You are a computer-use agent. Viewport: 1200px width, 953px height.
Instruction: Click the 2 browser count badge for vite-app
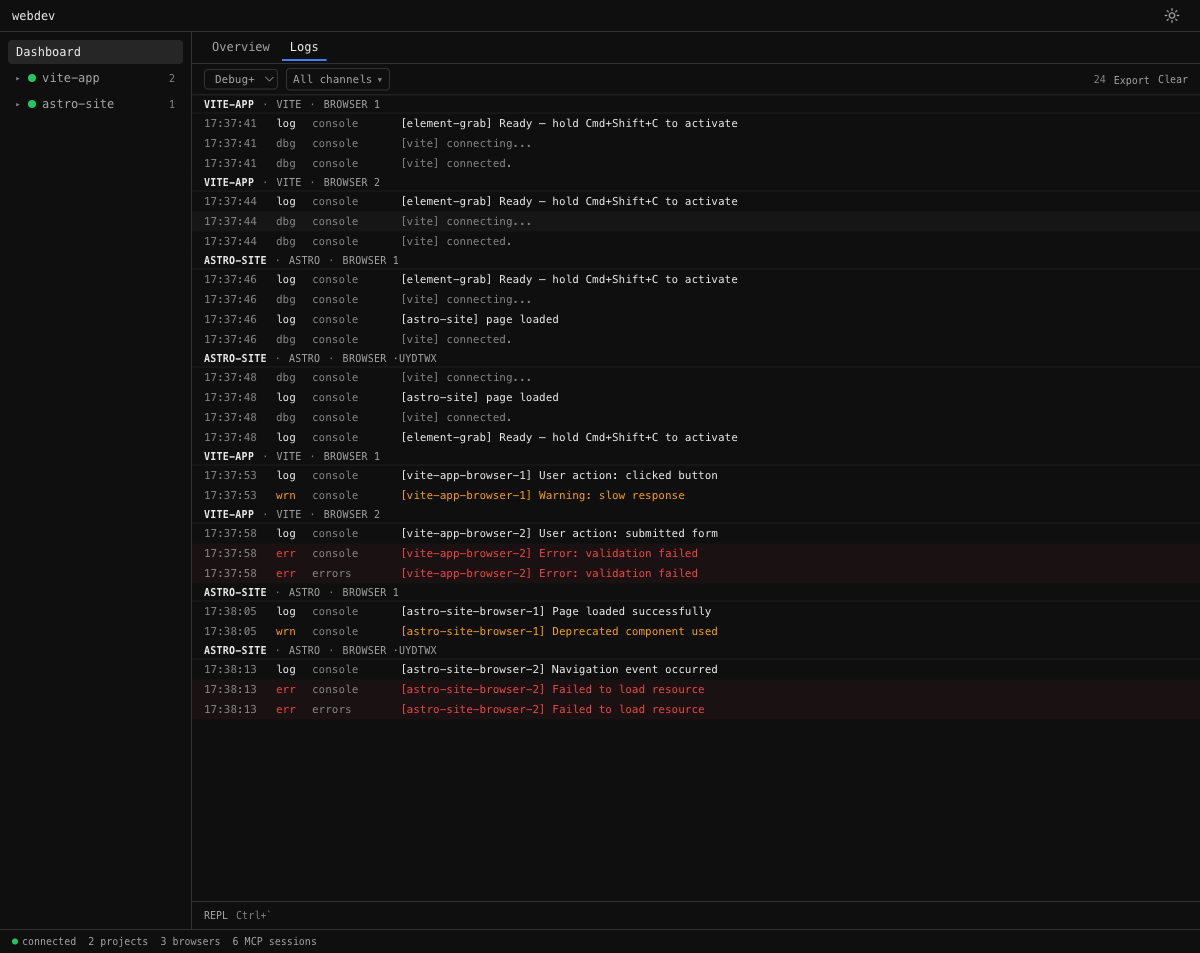coord(172,78)
